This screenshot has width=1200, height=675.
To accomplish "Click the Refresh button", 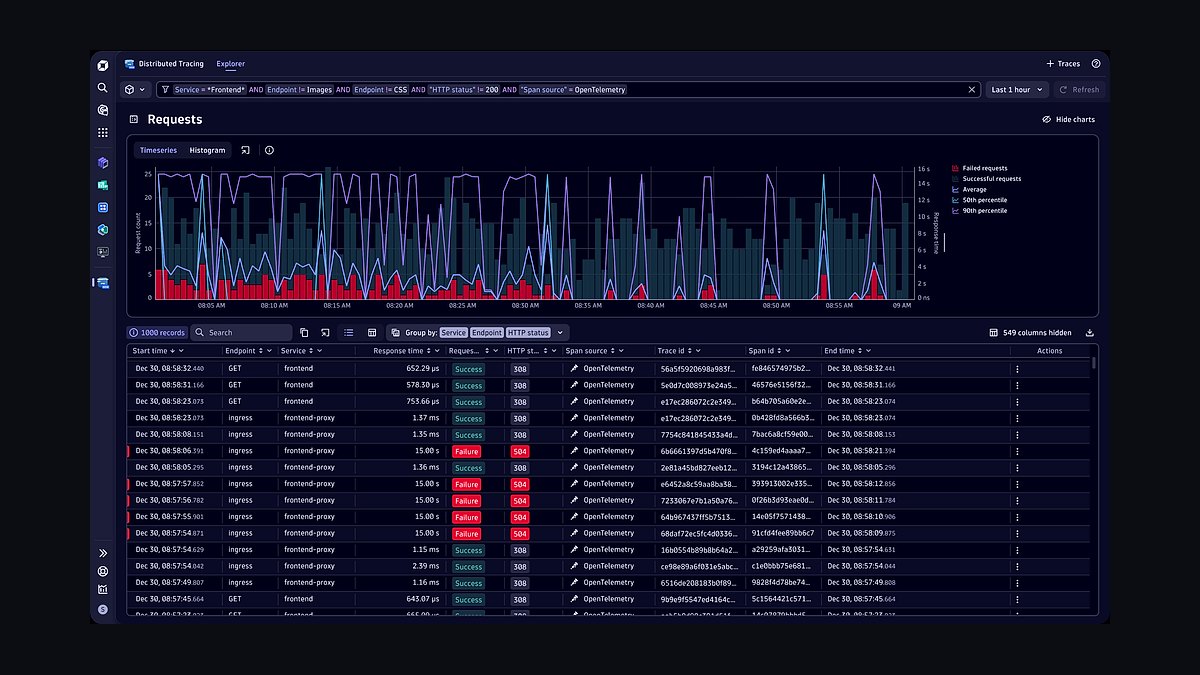I will 1079,89.
